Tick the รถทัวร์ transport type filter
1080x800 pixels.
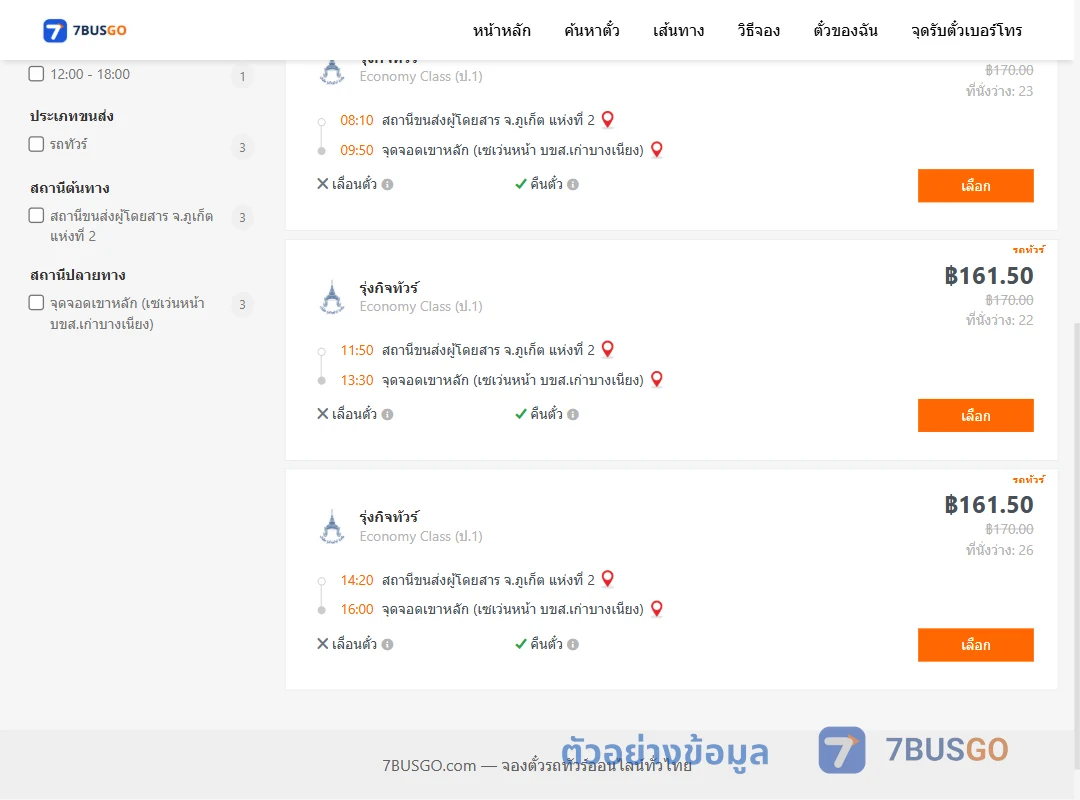[x=37, y=144]
